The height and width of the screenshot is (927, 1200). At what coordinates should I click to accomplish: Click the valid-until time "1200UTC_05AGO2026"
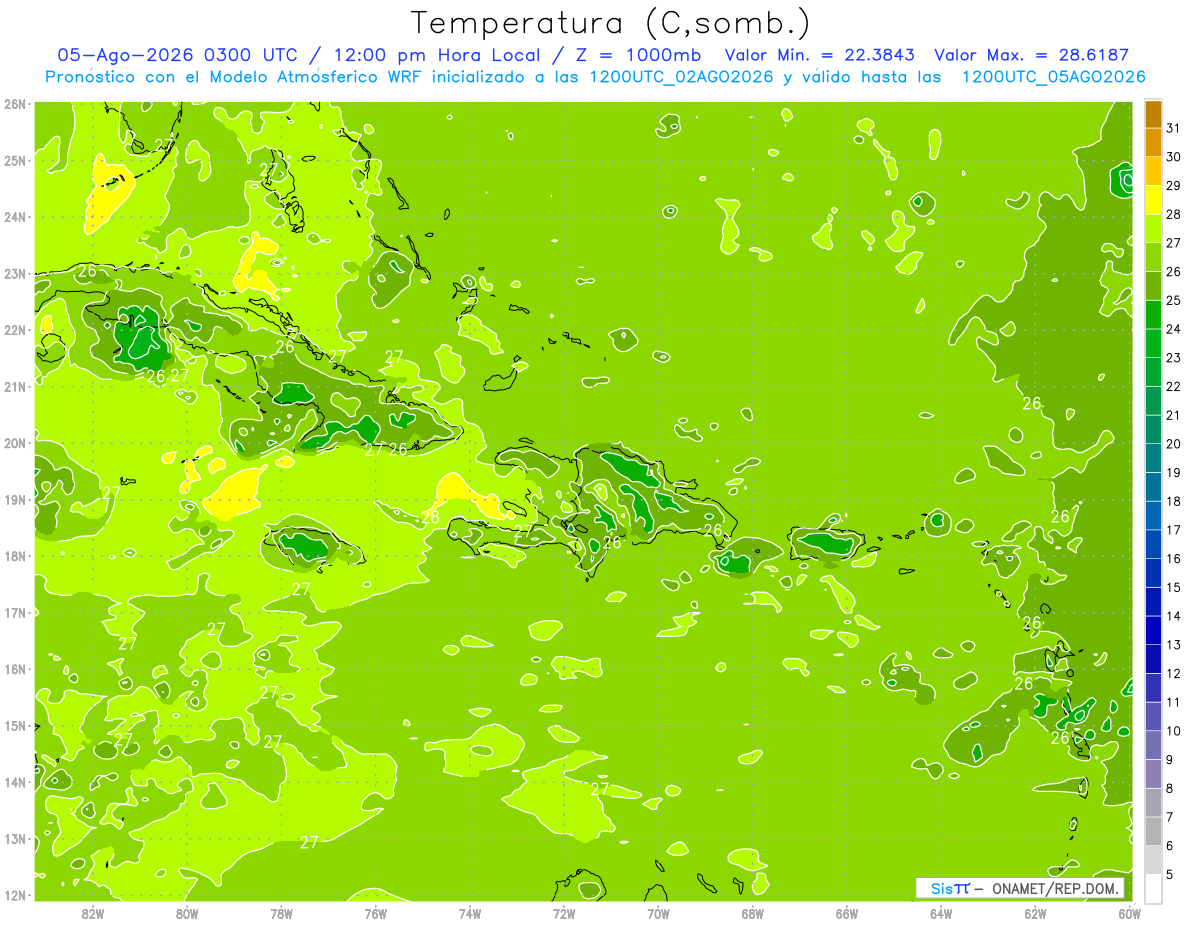[1052, 77]
